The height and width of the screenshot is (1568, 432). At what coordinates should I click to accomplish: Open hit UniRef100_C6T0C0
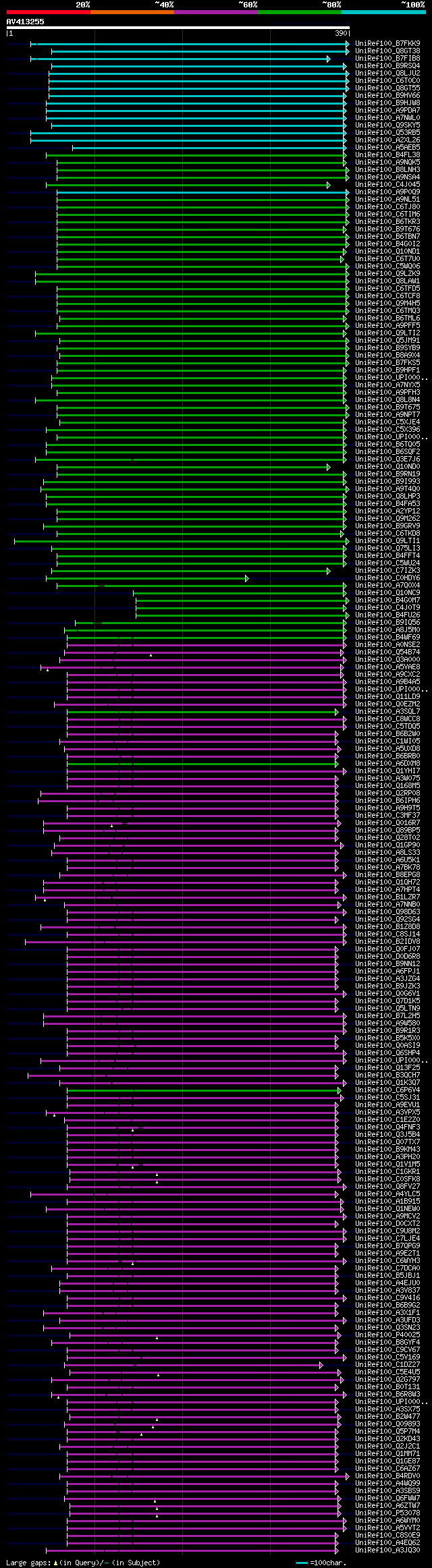click(x=387, y=81)
